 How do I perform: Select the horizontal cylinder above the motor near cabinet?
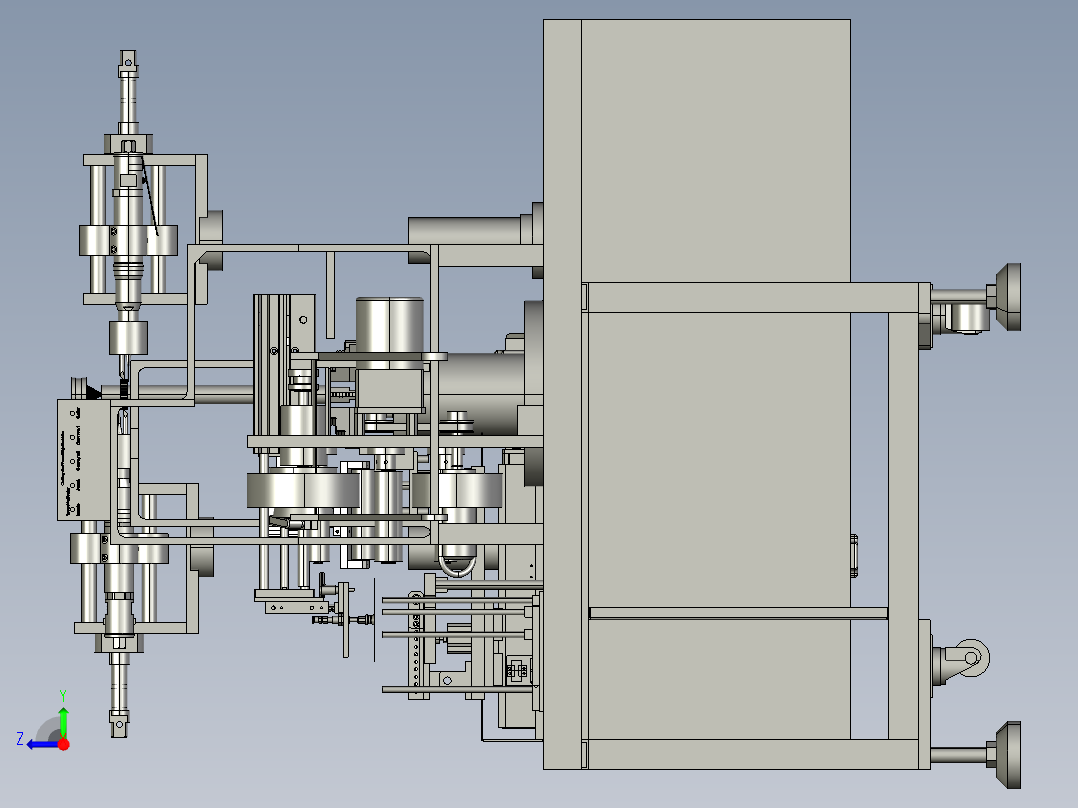point(465,230)
